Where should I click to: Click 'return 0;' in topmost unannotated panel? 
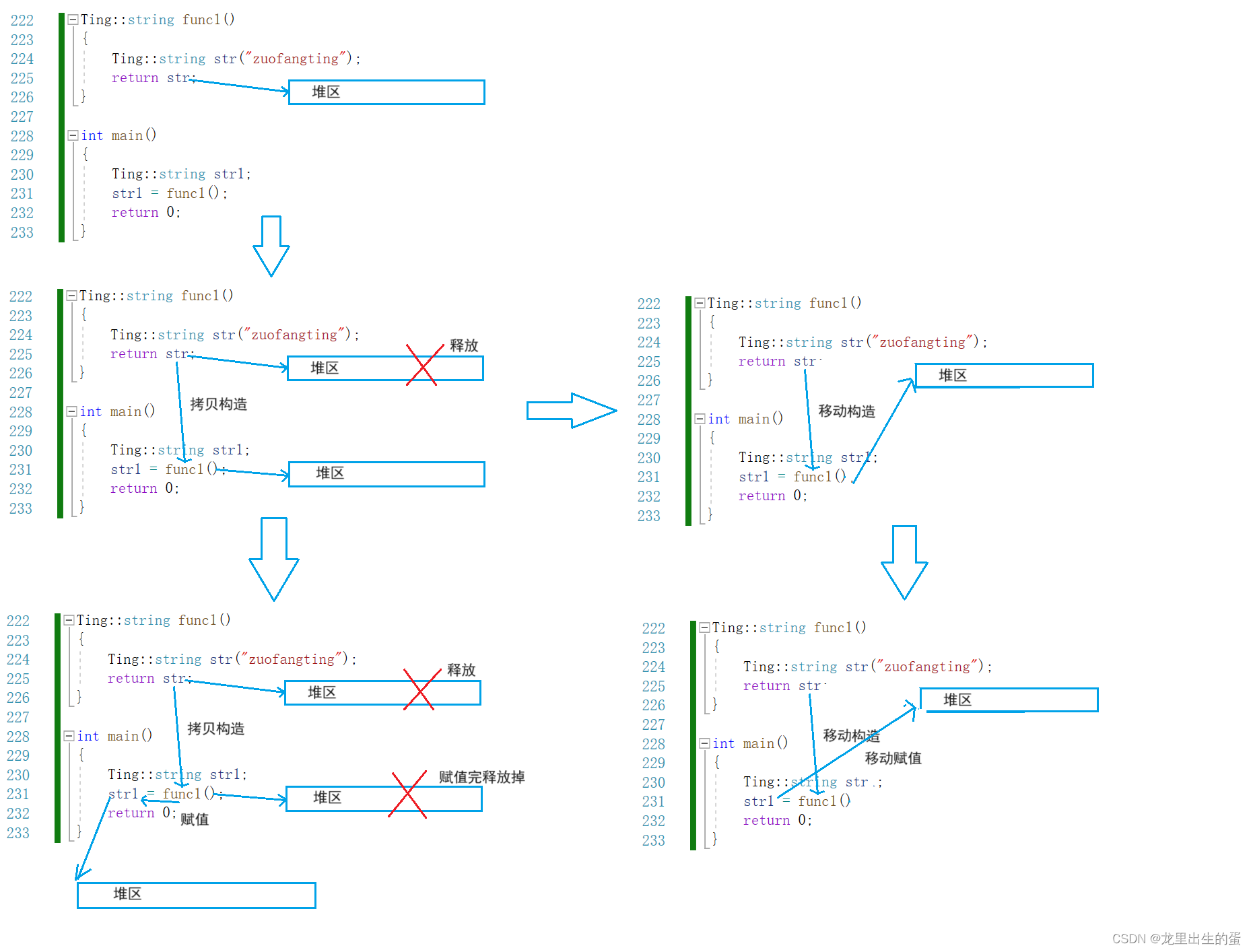tap(146, 212)
